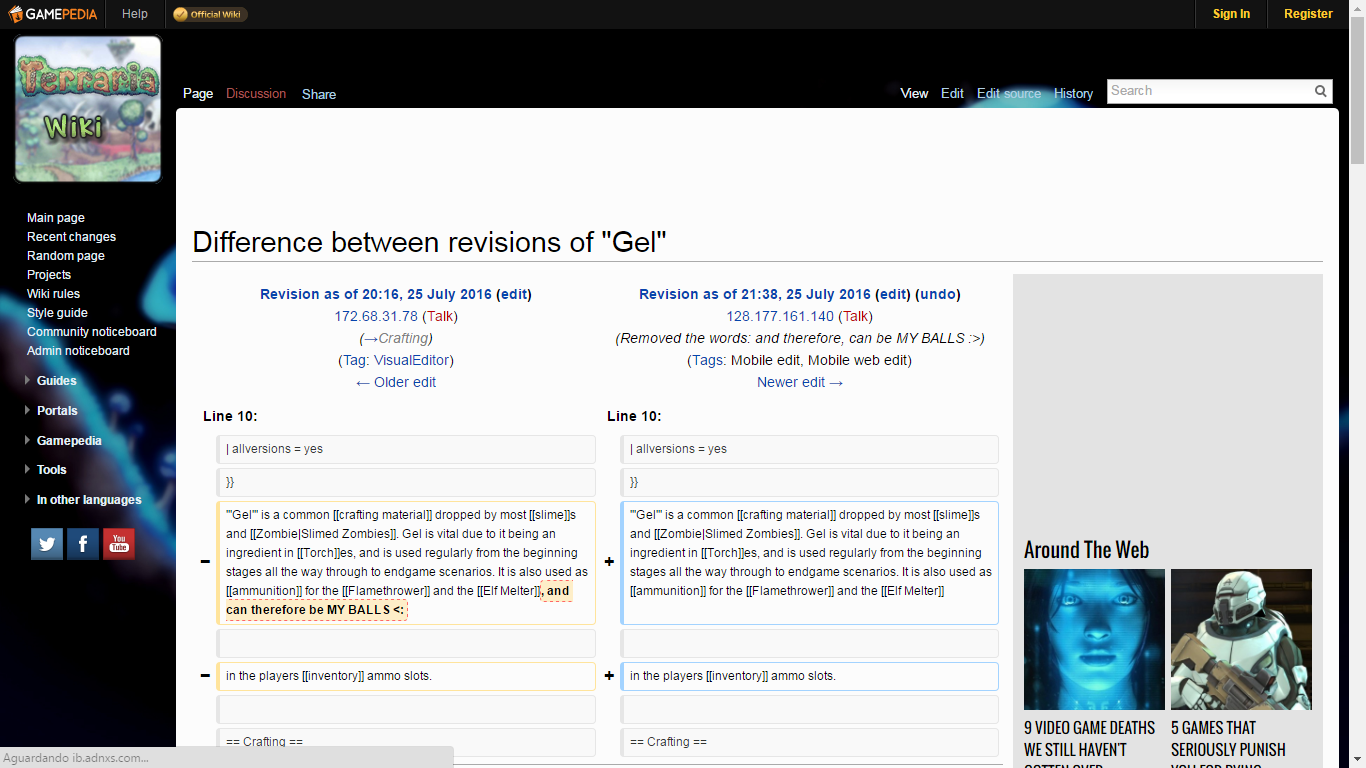Open the Facebook social icon

coord(83,543)
